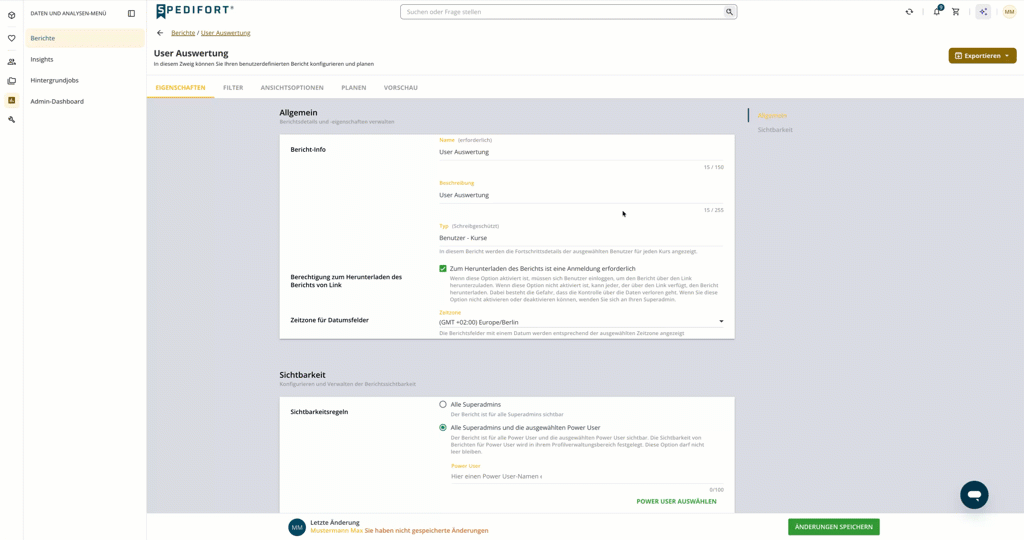Viewport: 1024px width, 540px height.
Task: Open favorites heart icon in left rail
Action: coord(11,39)
